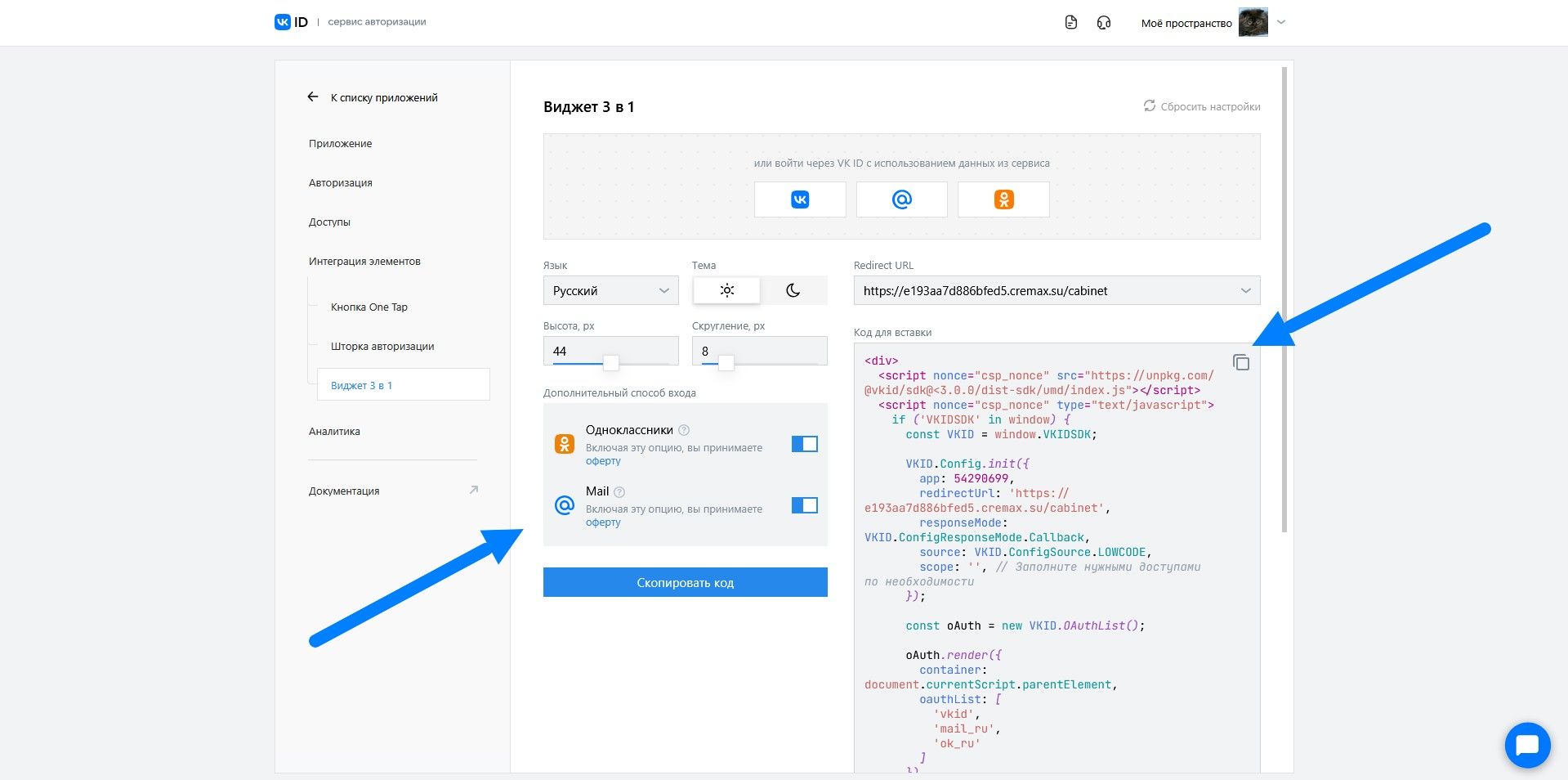Image resolution: width=1568 pixels, height=780 pixels.
Task: Click the back arrow to applications list
Action: [x=313, y=97]
